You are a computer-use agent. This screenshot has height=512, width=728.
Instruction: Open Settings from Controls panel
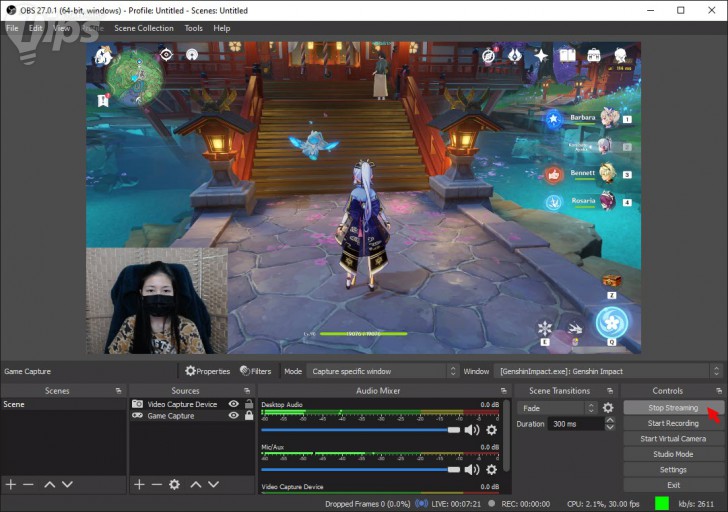click(673, 469)
